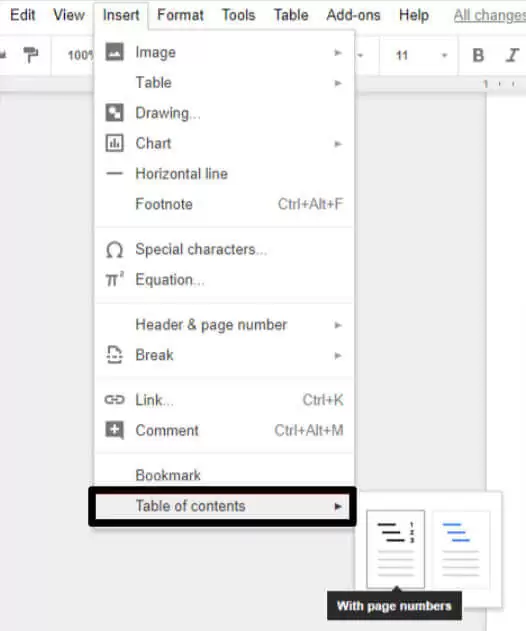The height and width of the screenshot is (631, 526).
Task: Toggle Bold formatting
Action: (x=478, y=55)
